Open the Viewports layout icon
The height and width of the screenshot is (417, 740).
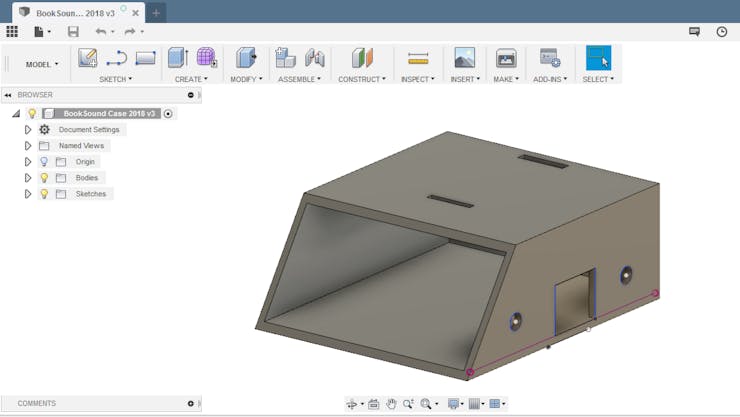coord(495,404)
